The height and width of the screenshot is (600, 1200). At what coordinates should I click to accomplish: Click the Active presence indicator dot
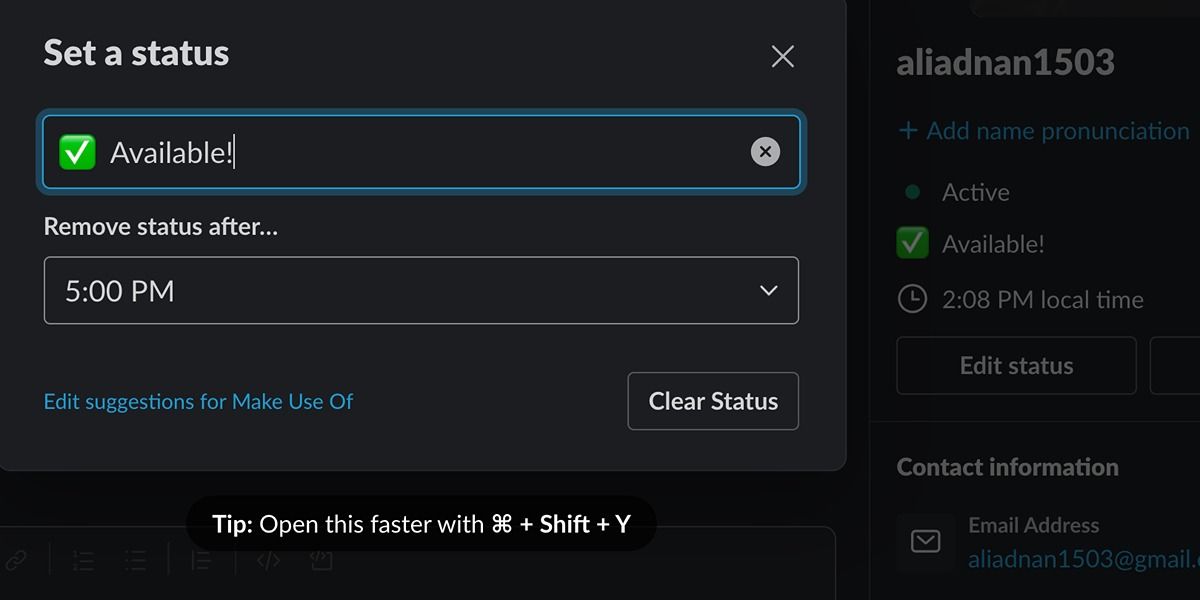click(x=910, y=191)
